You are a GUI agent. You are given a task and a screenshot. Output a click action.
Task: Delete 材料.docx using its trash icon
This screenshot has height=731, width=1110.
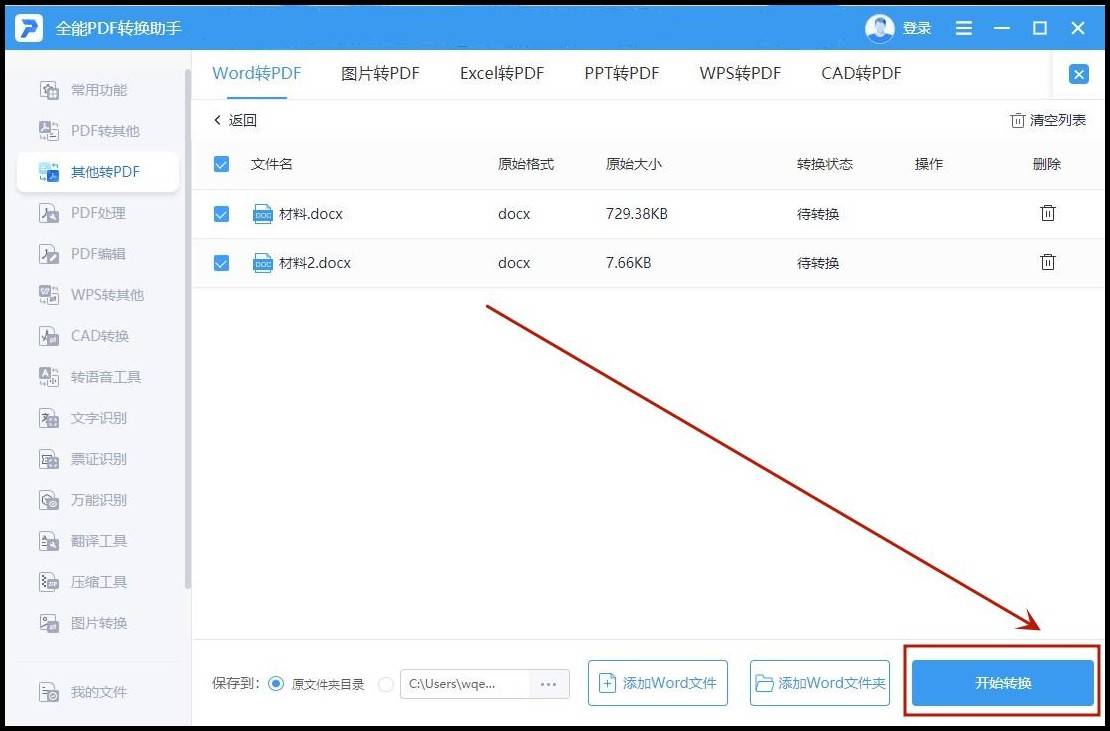point(1047,213)
